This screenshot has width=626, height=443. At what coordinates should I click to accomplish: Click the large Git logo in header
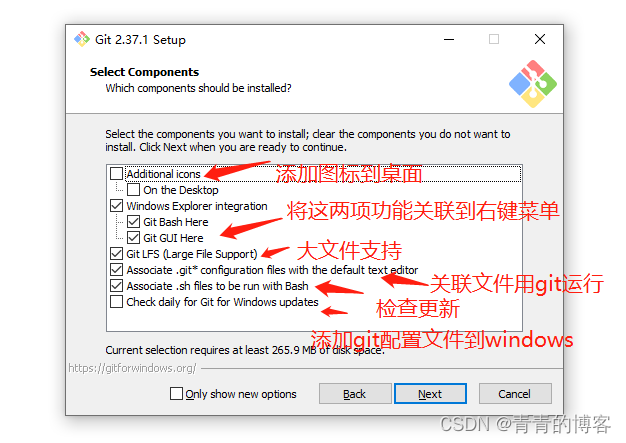click(533, 84)
